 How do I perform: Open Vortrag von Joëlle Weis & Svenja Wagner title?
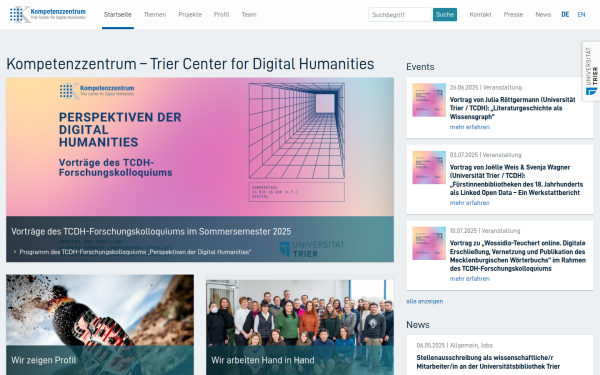coord(516,180)
